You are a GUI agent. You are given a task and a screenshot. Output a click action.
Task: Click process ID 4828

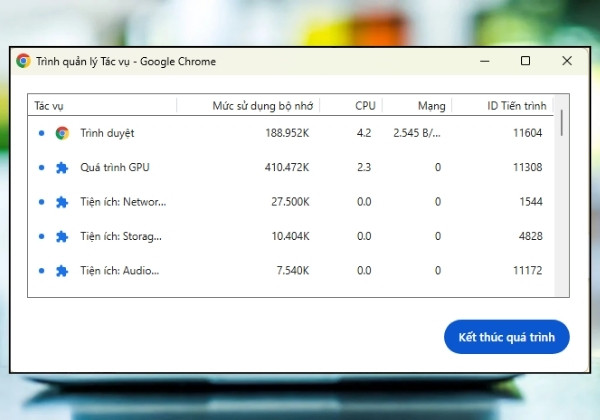(x=531, y=236)
